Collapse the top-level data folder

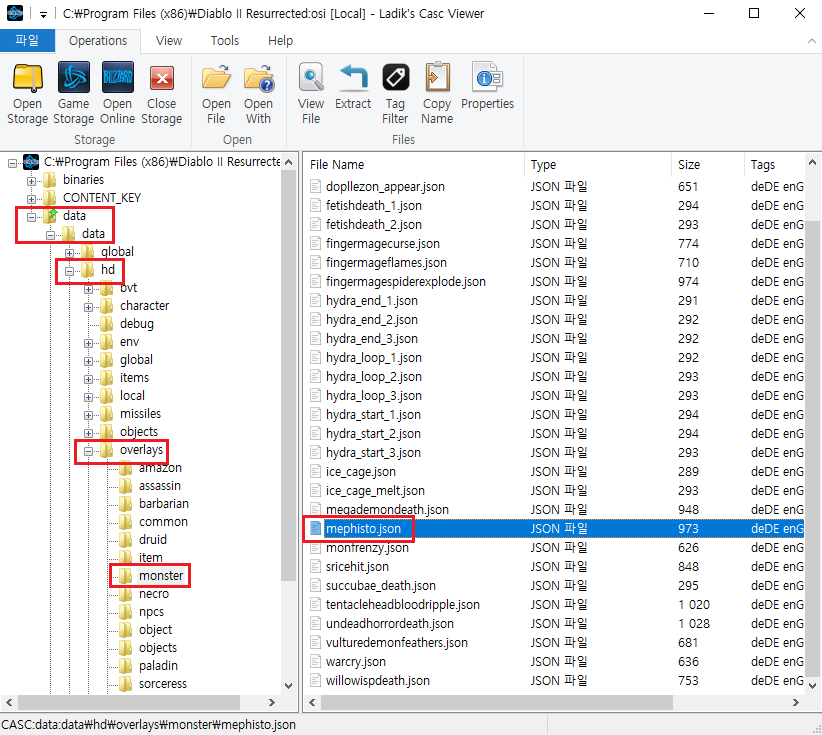click(31, 217)
